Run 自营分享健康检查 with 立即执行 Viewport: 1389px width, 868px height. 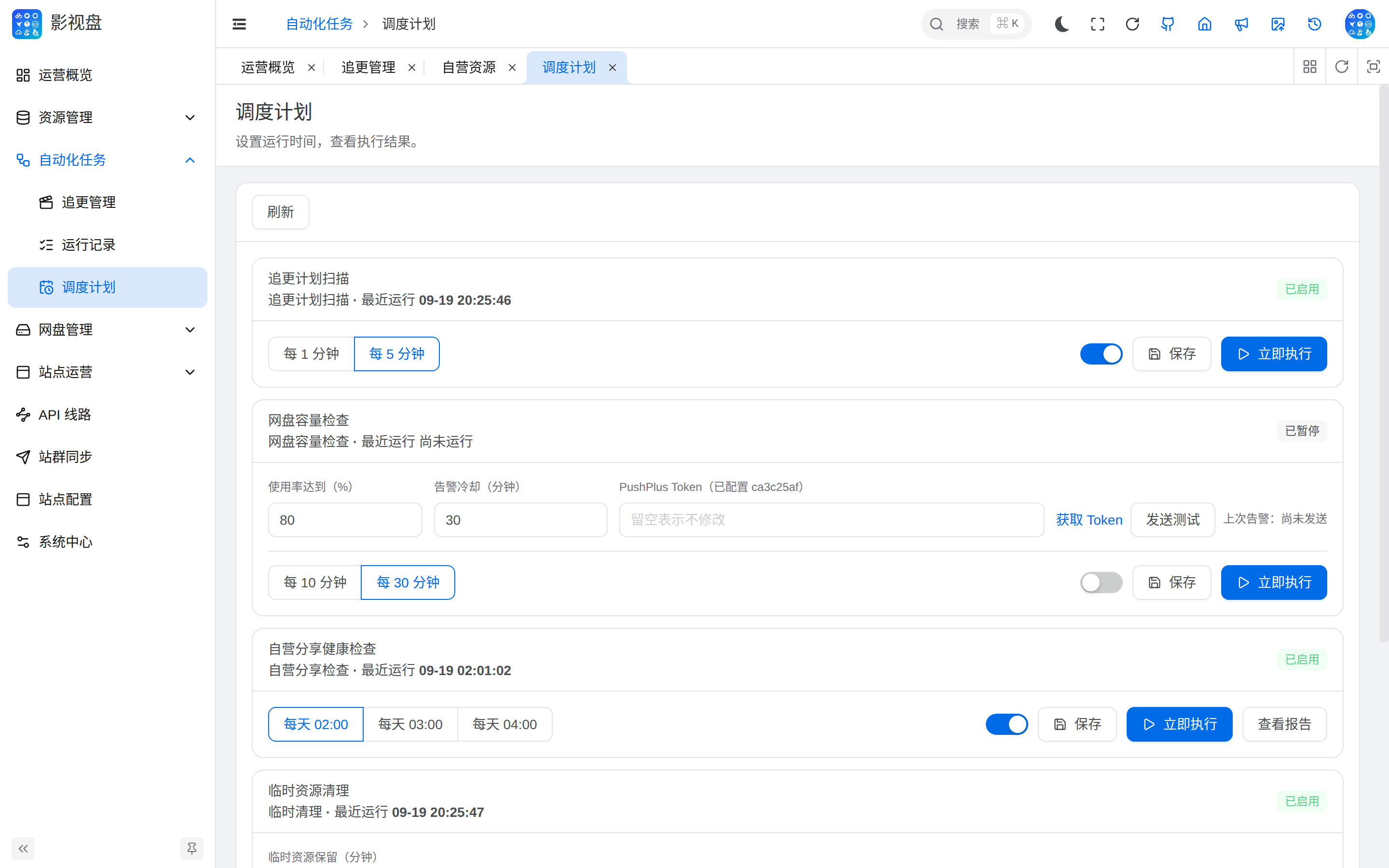point(1180,724)
